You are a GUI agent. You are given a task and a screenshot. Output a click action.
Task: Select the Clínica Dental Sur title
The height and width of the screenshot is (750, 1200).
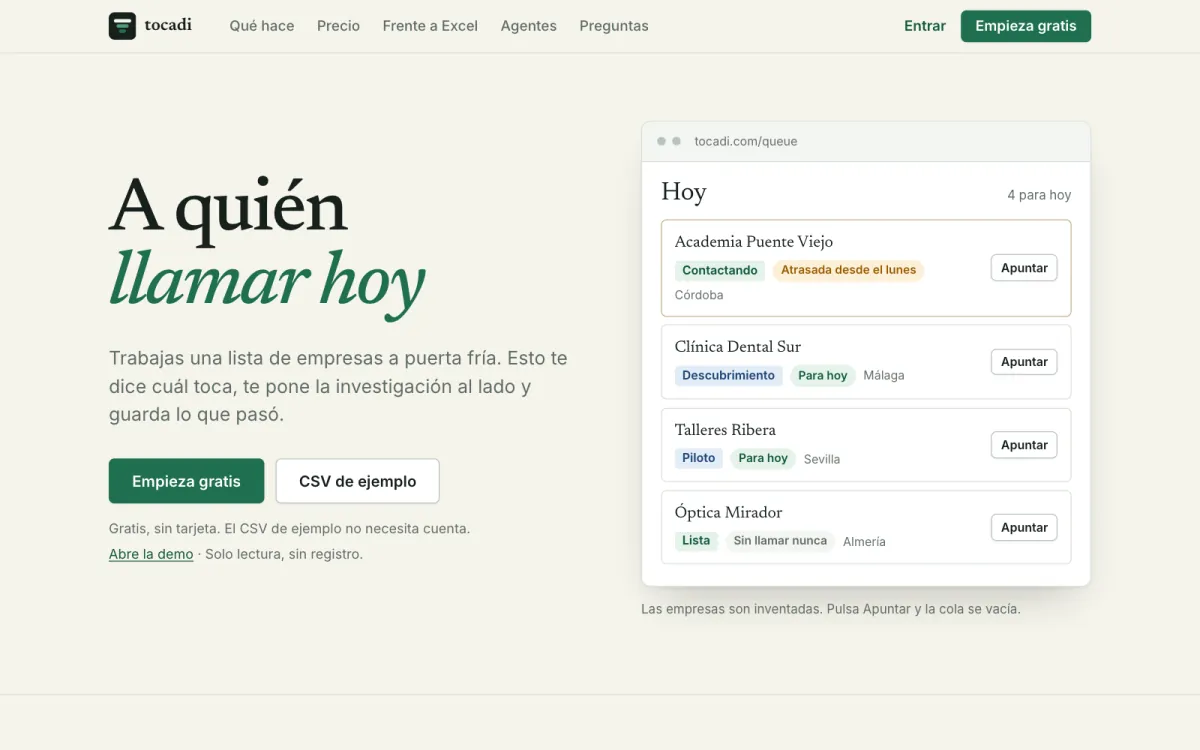pyautogui.click(x=738, y=346)
